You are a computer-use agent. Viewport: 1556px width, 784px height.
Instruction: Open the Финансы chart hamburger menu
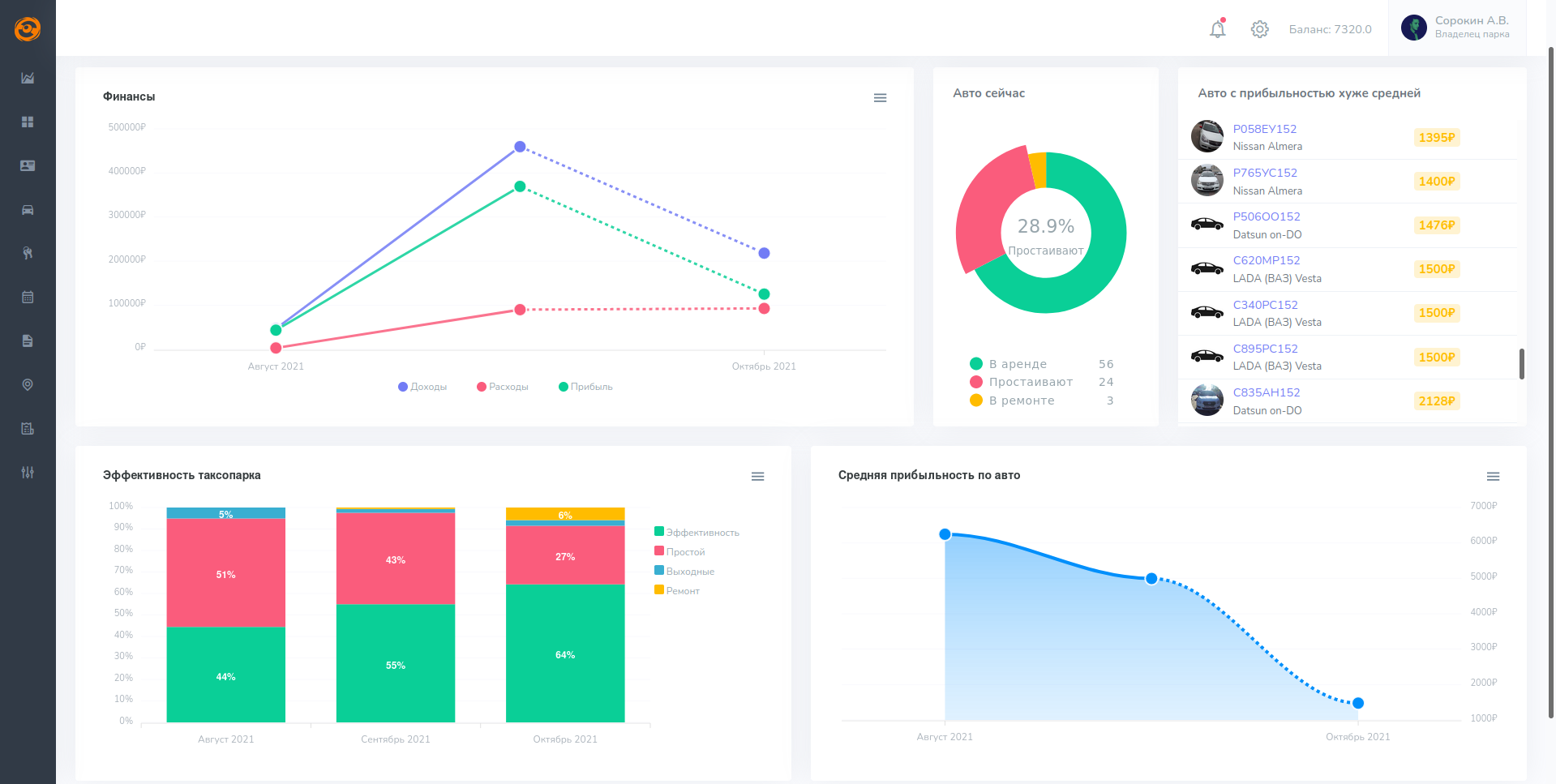(880, 97)
